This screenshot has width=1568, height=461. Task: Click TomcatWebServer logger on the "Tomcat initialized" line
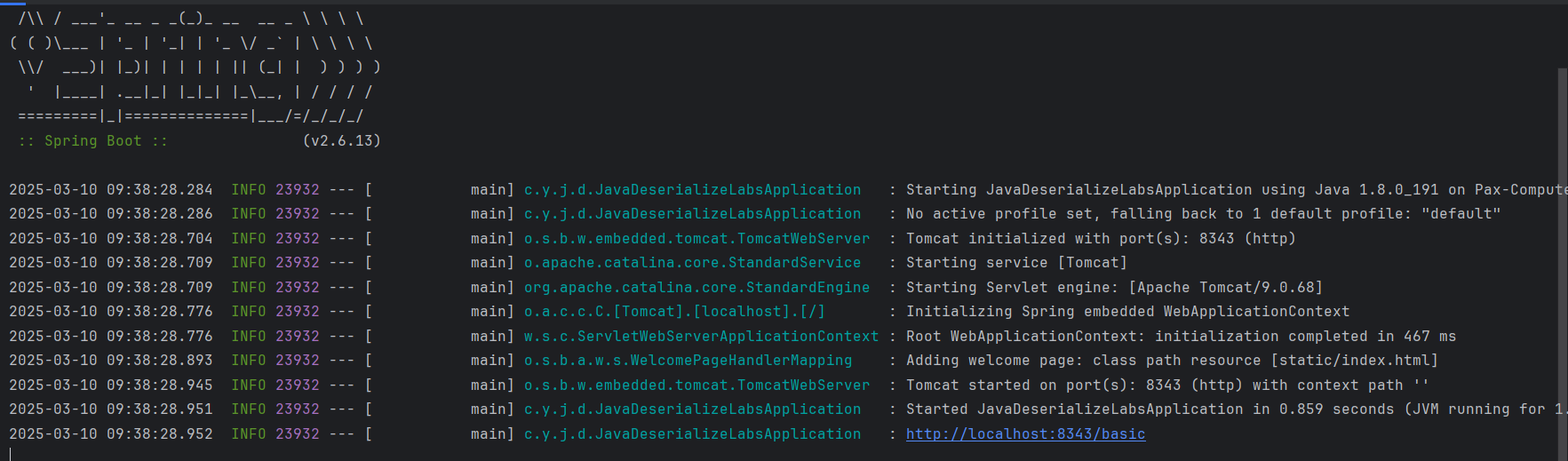(x=696, y=239)
